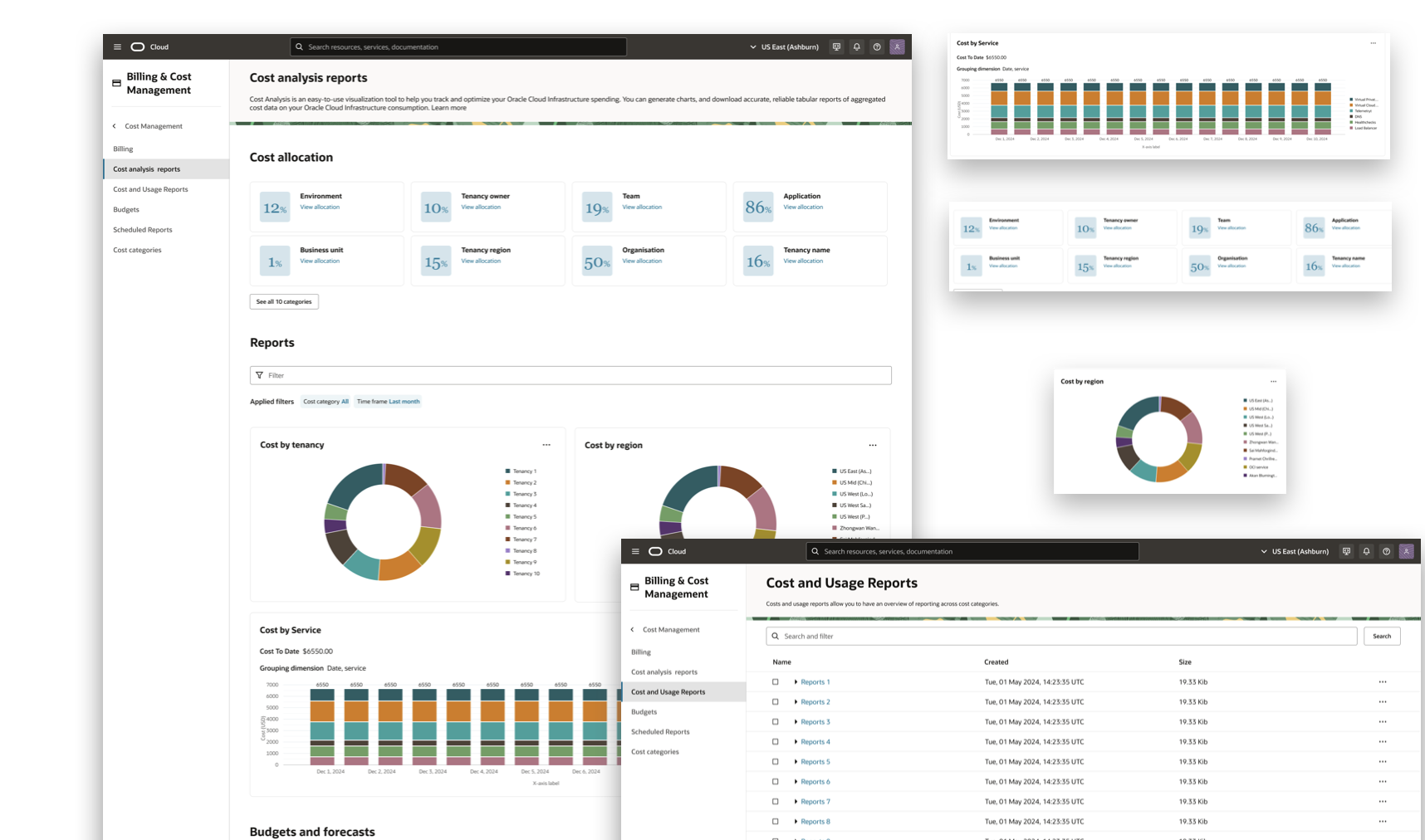Open the Cost by tenancy options ellipsis
This screenshot has height=840, width=1425.
point(546,445)
